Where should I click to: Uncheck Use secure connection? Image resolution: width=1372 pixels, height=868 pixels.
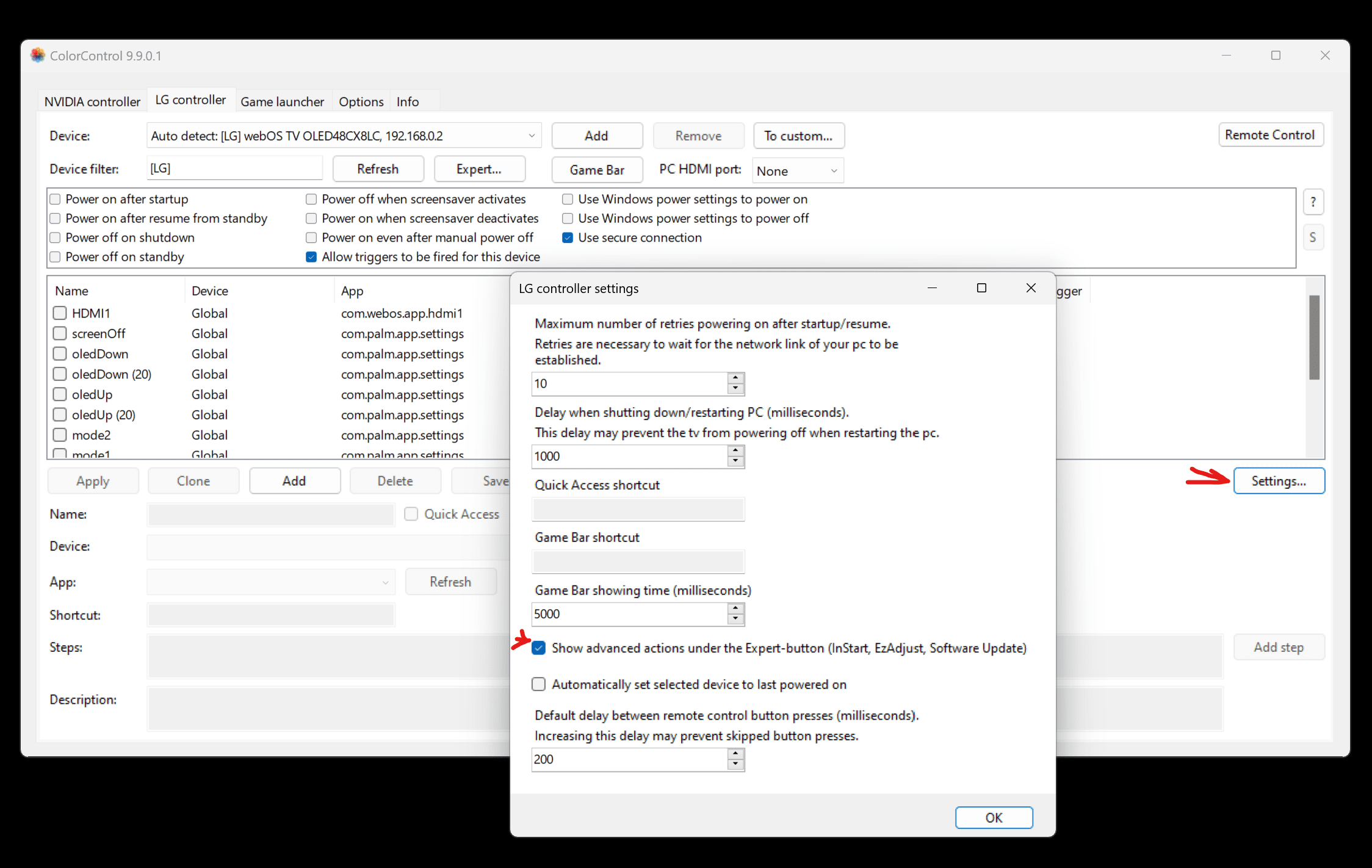(568, 237)
